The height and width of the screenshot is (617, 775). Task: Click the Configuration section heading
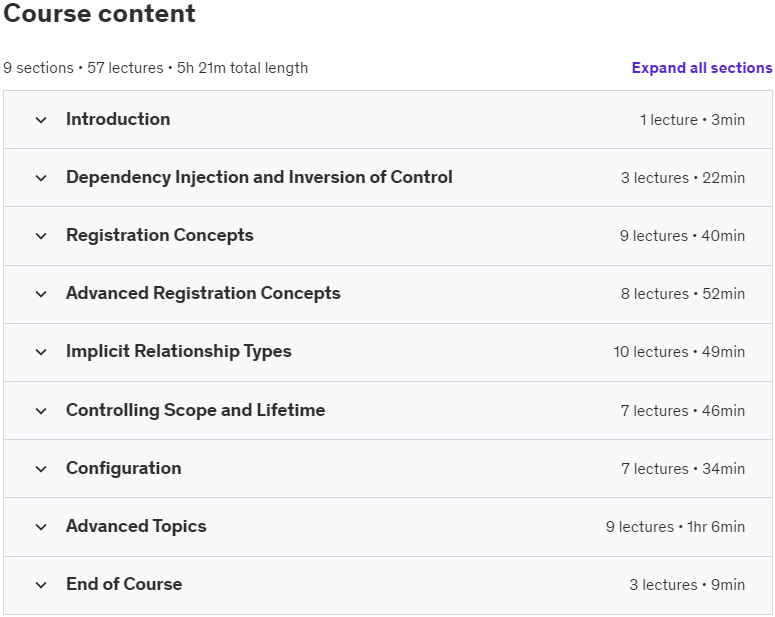coord(124,468)
